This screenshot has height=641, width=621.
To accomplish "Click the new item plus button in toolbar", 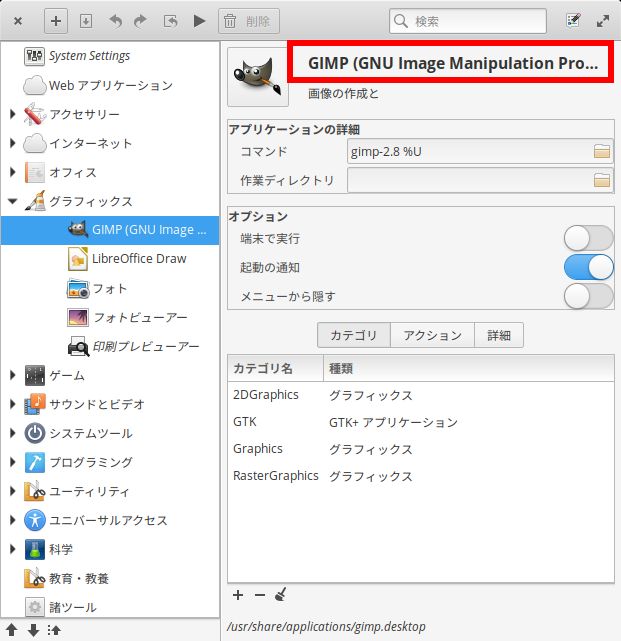I will coord(56,21).
